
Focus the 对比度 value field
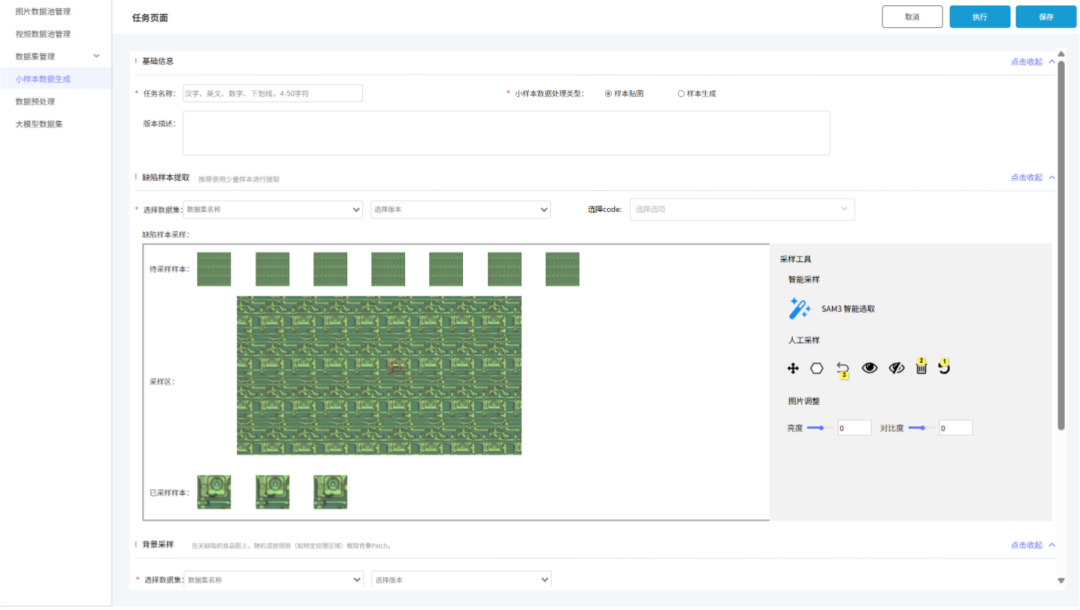tap(955, 428)
